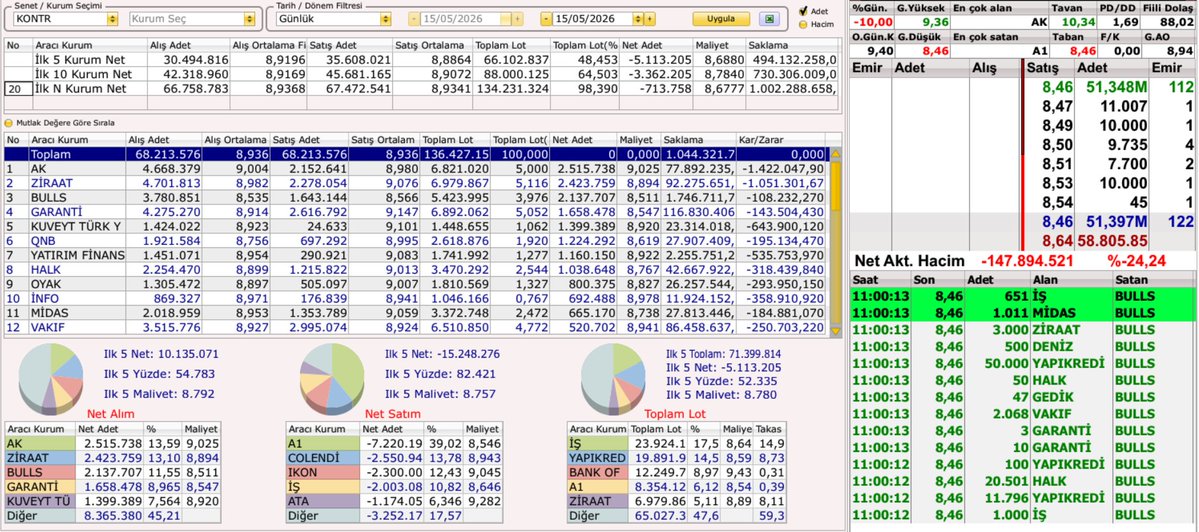Decrease the end date with minus button

546,18
